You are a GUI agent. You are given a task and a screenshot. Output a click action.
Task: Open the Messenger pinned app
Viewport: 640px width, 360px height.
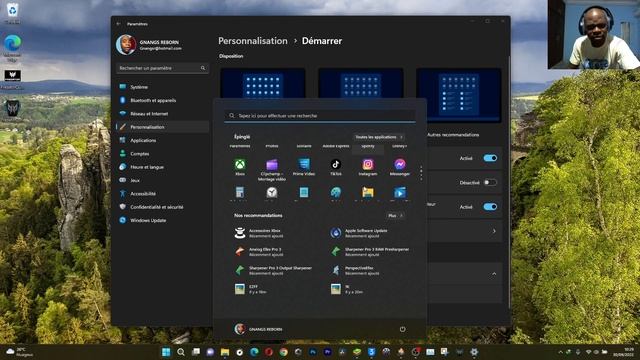tap(400, 167)
